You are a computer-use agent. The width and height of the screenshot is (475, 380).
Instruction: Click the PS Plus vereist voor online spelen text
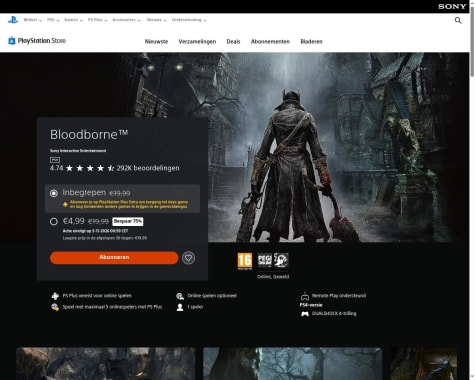pyautogui.click(x=97, y=296)
